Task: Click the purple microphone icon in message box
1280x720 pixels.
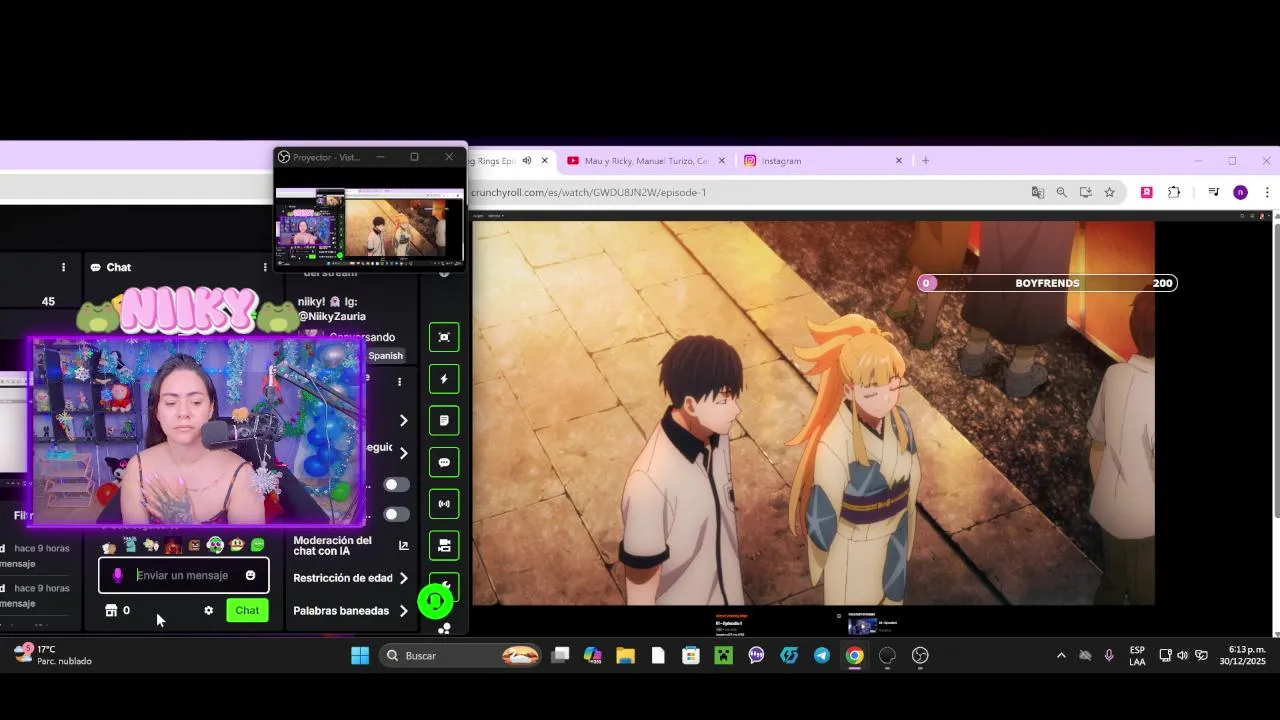Action: click(118, 575)
